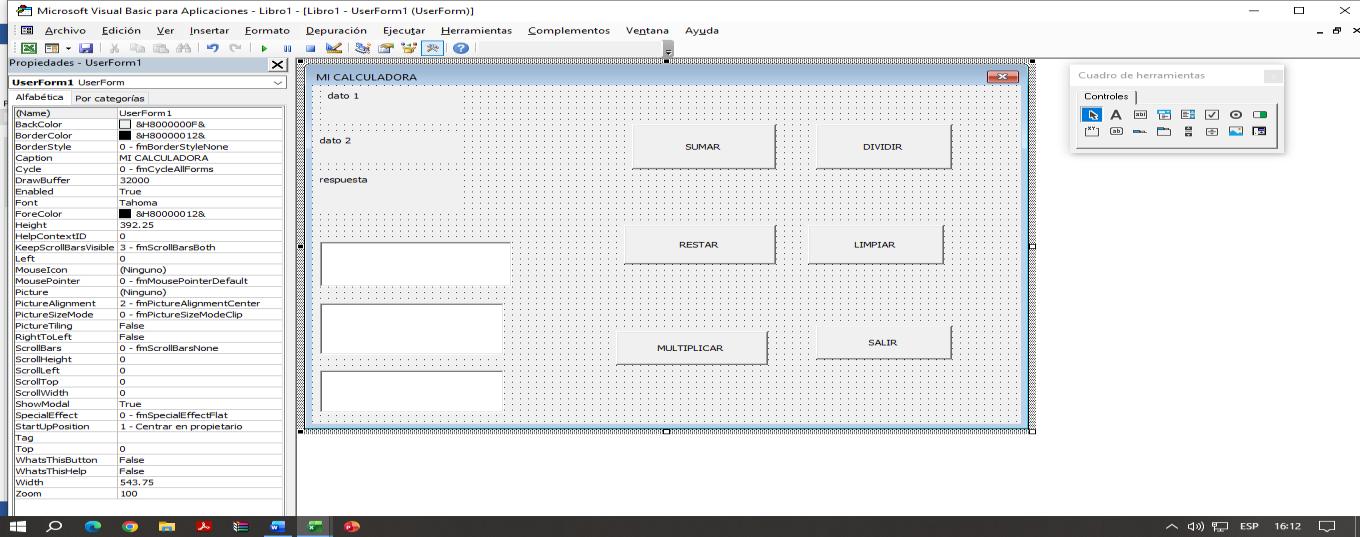Pause execution with the break icon

click(288, 48)
